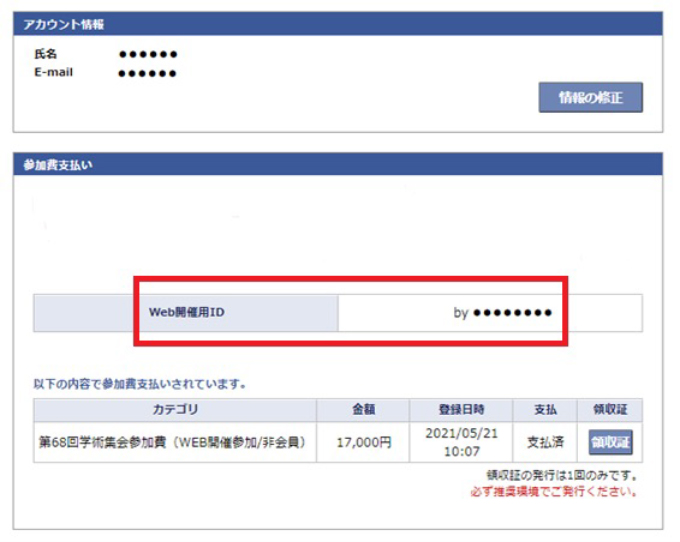Select the 参加費支払い section header
Screen dimensions: 680x542
pyautogui.click(x=58, y=165)
